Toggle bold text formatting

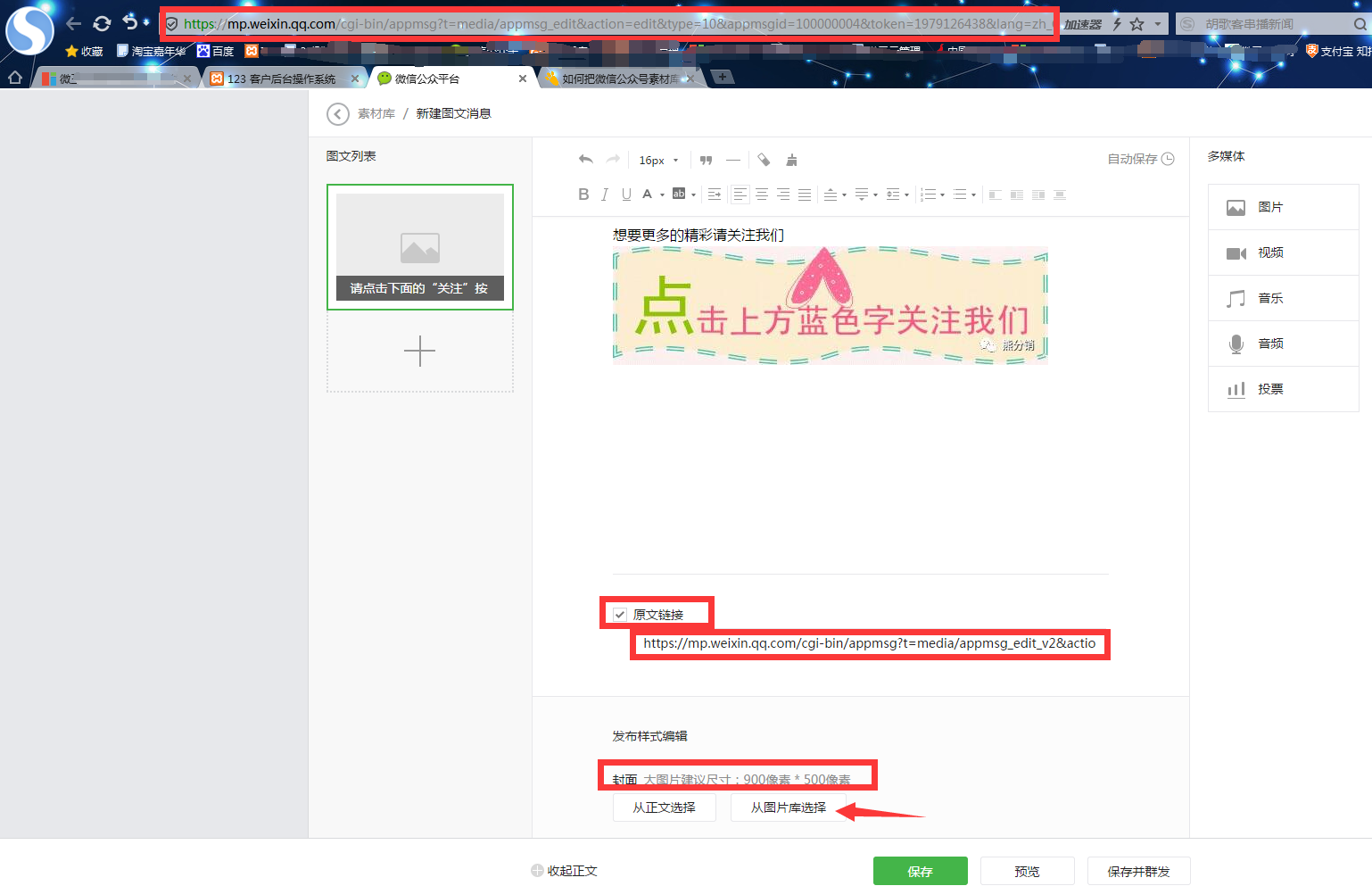[583, 195]
